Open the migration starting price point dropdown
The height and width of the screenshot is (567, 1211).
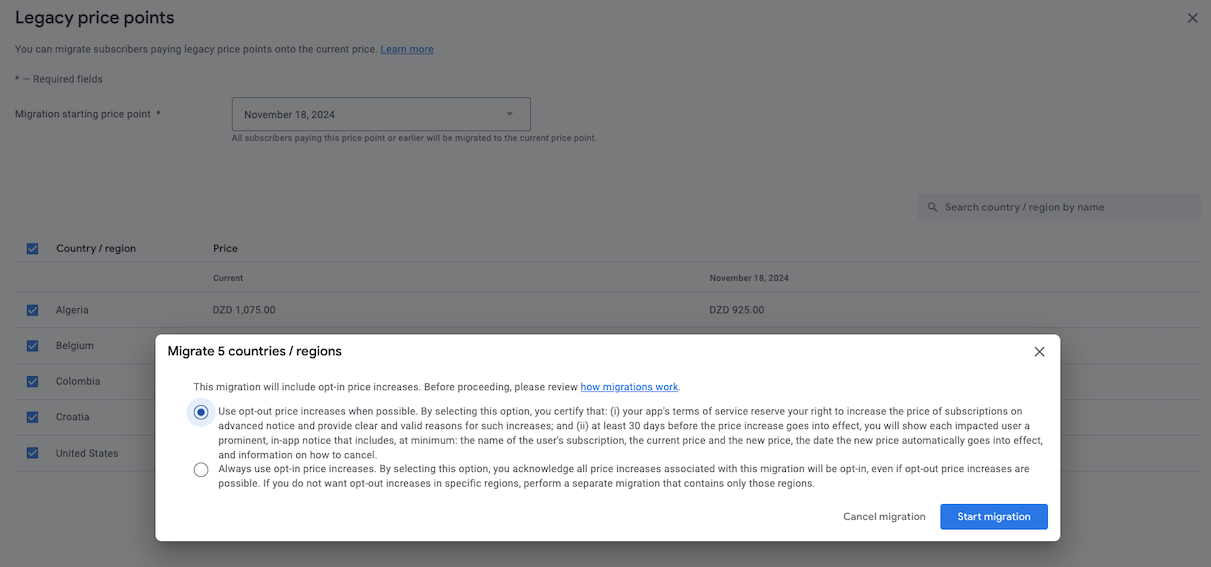point(380,114)
